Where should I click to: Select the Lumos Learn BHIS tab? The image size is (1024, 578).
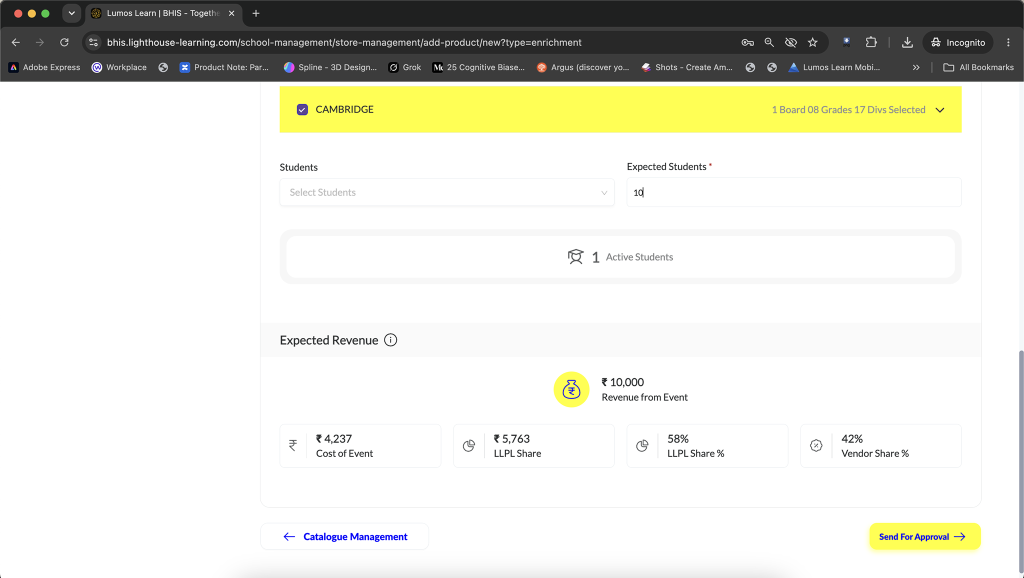[163, 13]
